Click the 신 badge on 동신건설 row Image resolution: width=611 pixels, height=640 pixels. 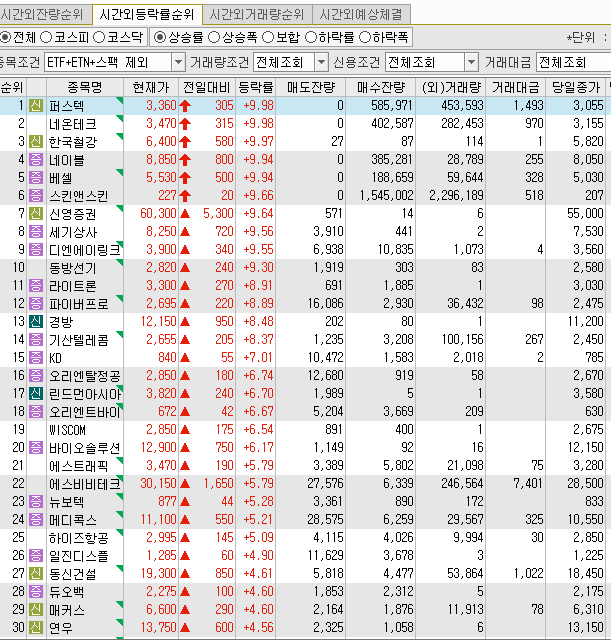(36, 573)
